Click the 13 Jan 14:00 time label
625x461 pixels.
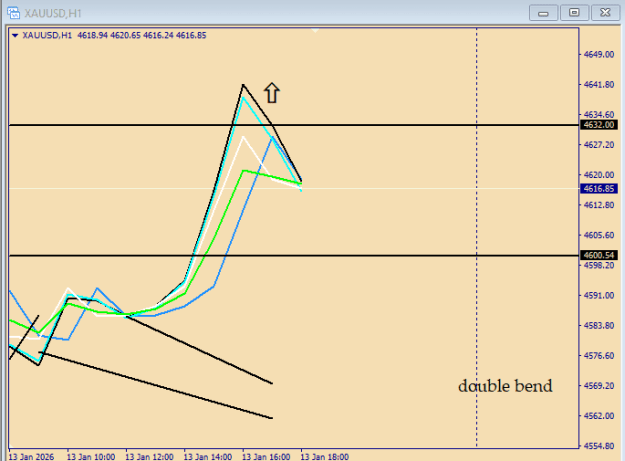tap(208, 457)
